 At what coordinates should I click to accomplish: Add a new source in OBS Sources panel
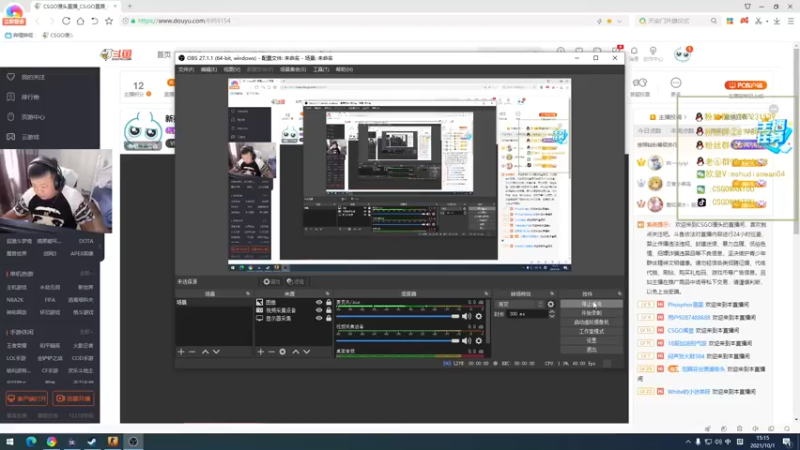(261, 352)
